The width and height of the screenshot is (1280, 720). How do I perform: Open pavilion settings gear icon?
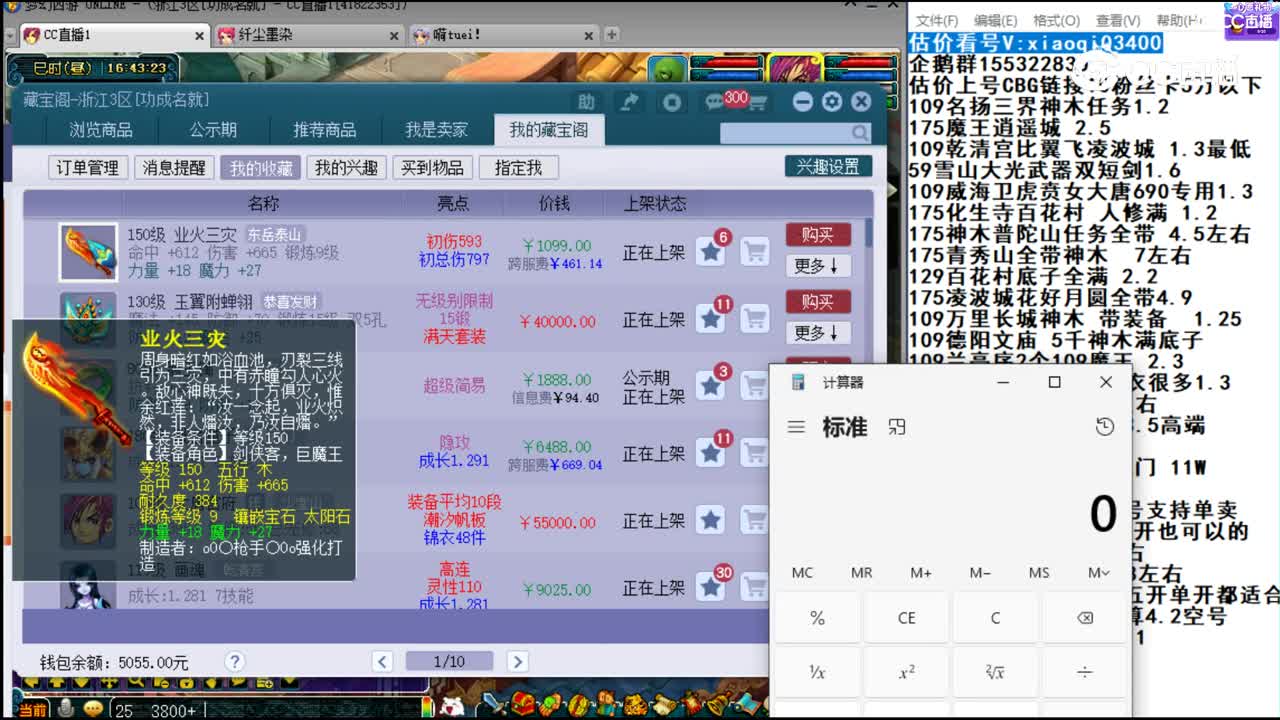coord(832,101)
